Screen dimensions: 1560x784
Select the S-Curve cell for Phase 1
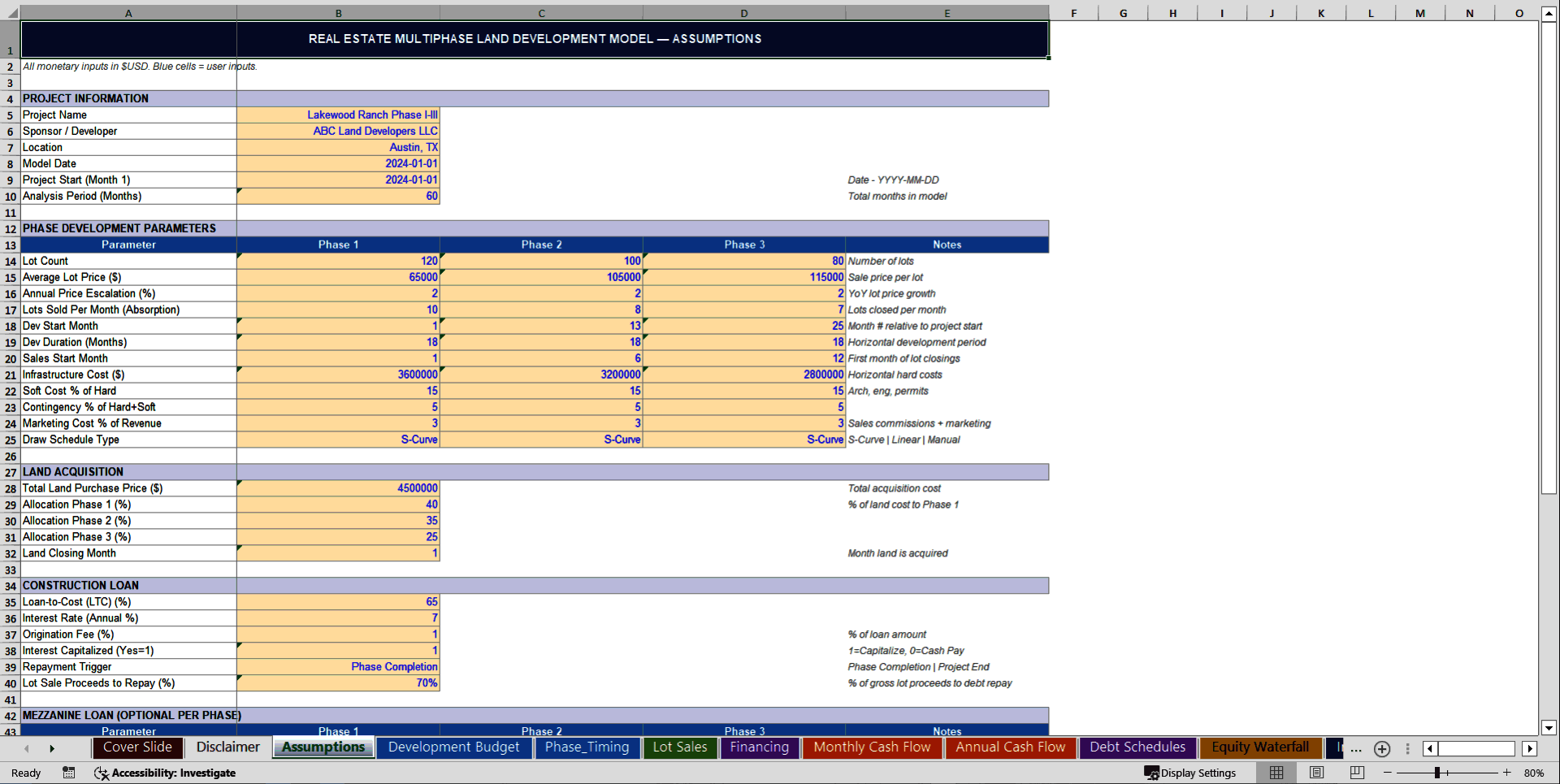[x=338, y=440]
